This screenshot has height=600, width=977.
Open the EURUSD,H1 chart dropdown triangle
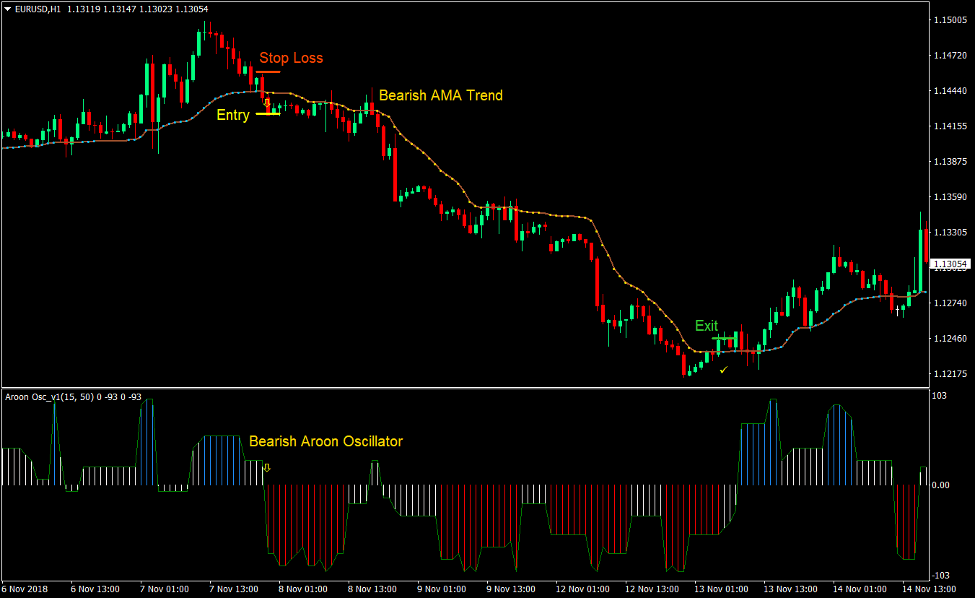coord(8,6)
